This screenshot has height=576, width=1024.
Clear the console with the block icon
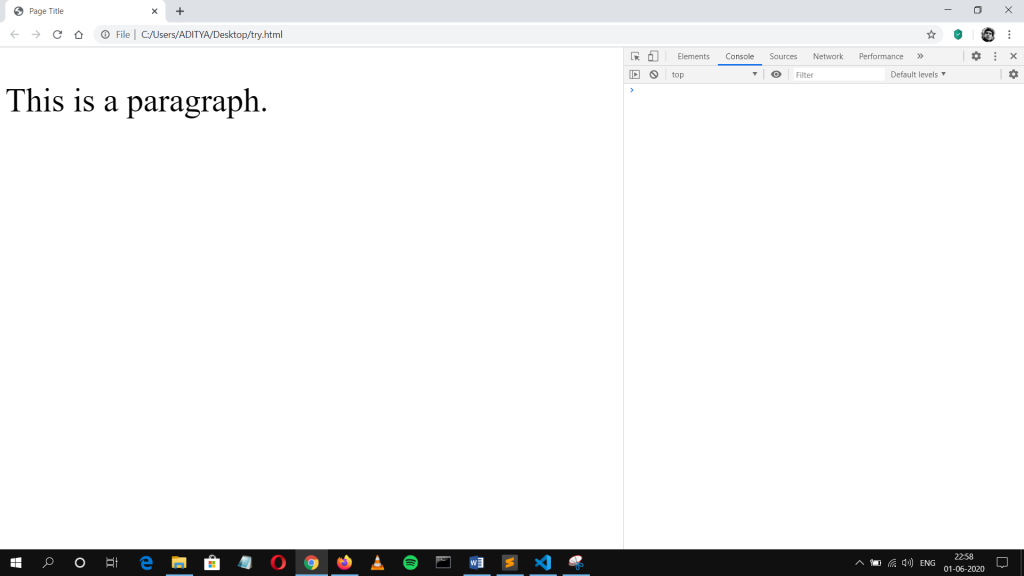(x=654, y=75)
